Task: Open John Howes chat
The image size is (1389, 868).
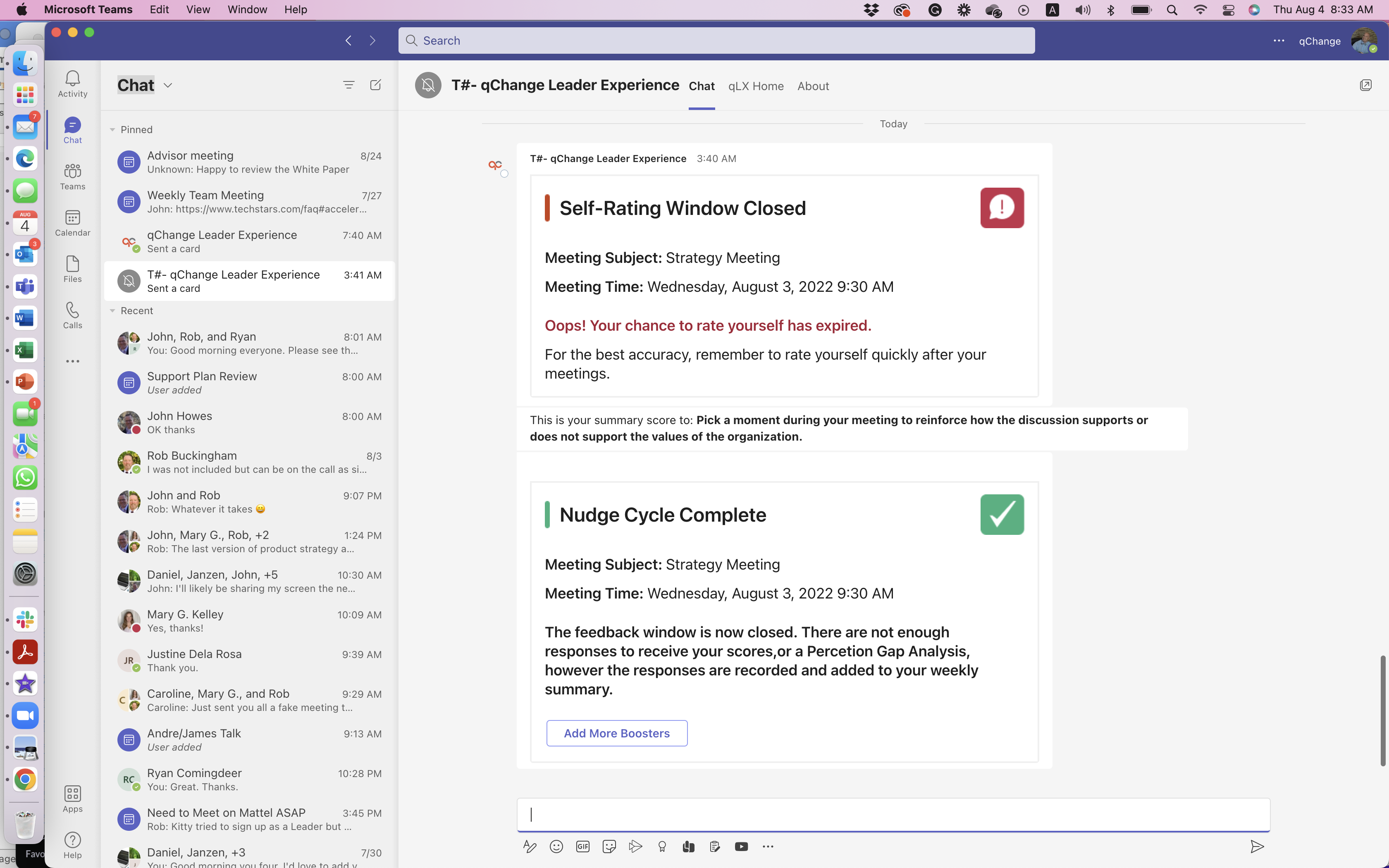Action: (249, 422)
